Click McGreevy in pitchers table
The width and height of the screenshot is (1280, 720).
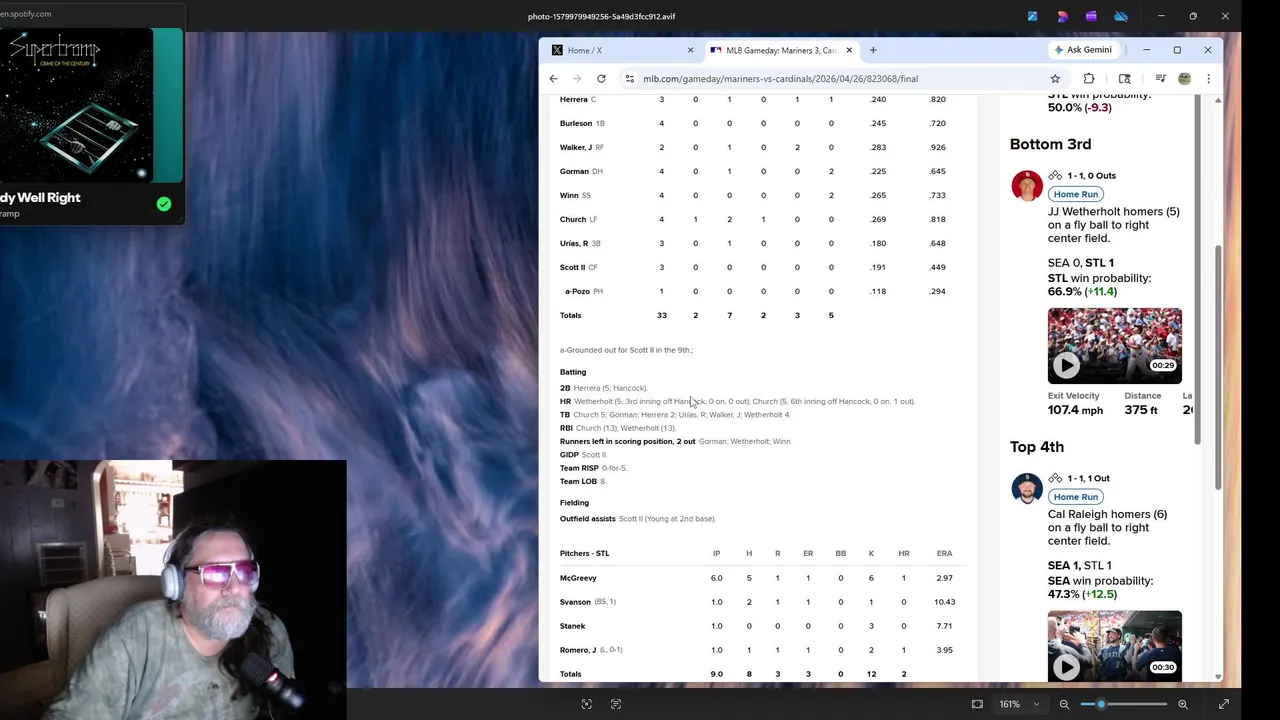(x=578, y=578)
